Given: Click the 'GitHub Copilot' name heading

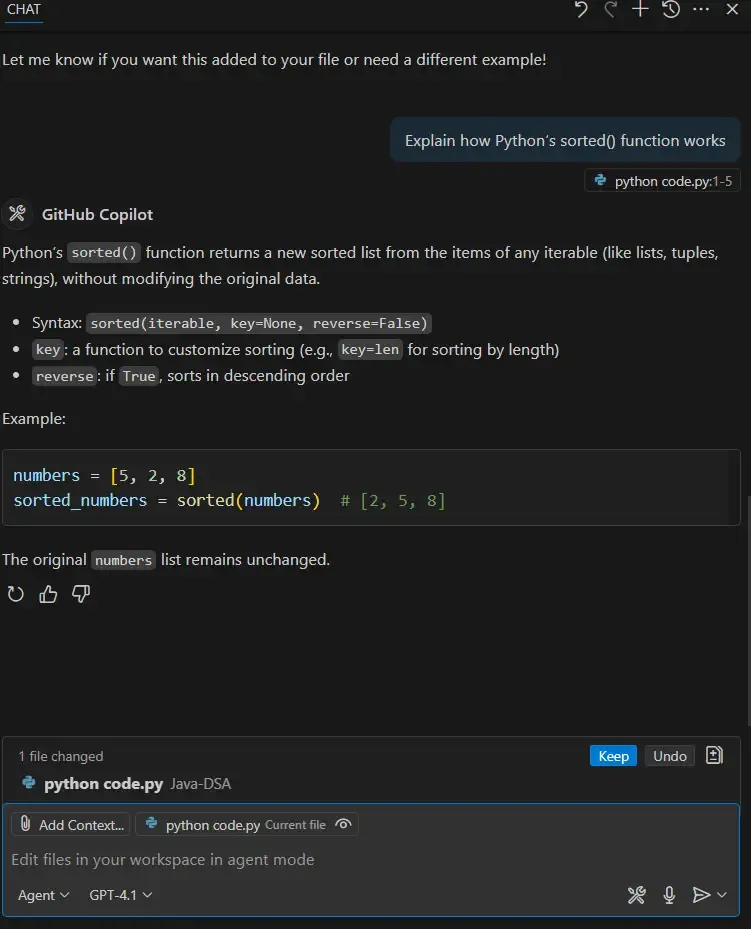Looking at the screenshot, I should [x=97, y=214].
